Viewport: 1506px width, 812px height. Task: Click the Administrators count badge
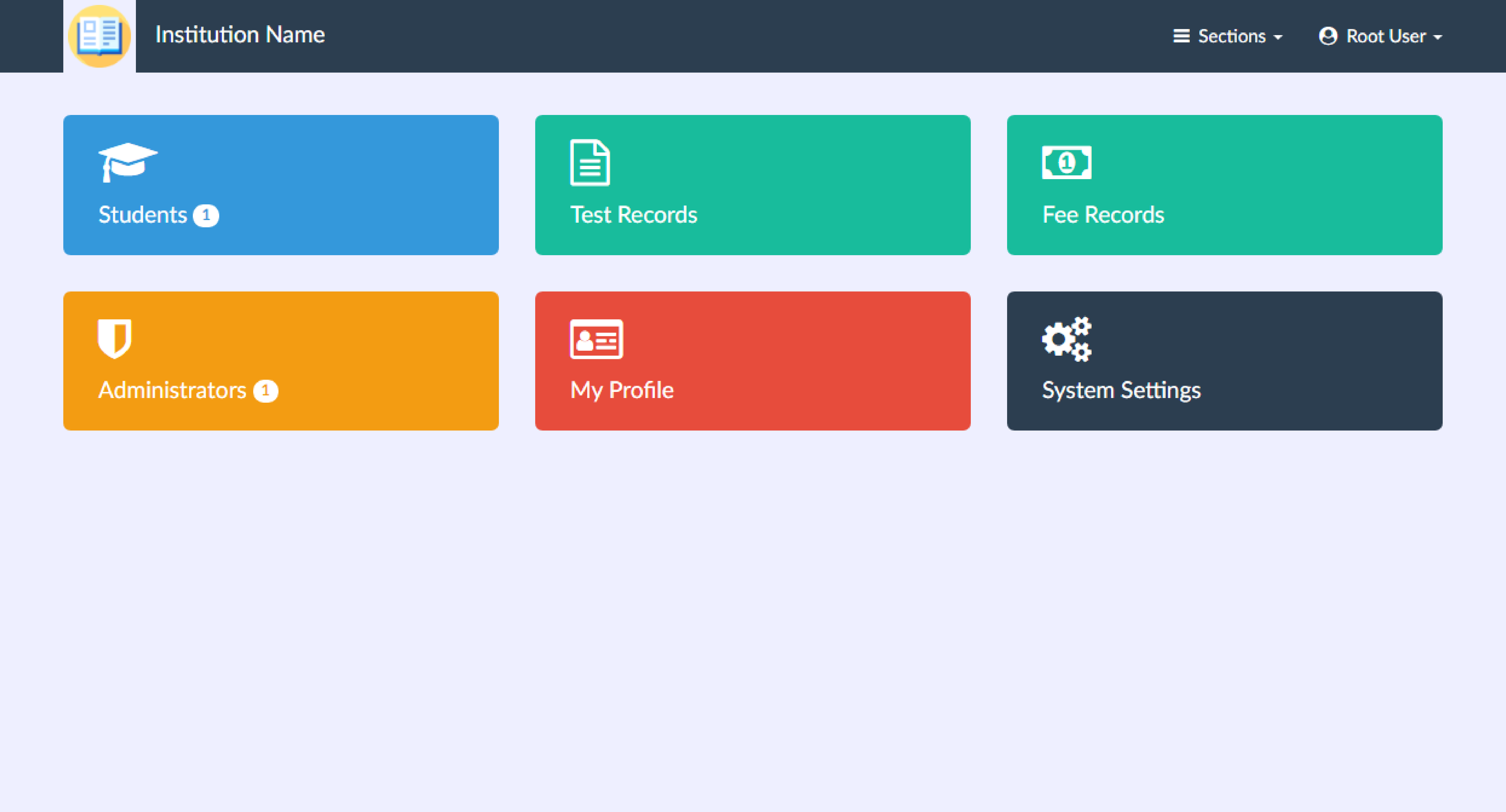[265, 391]
